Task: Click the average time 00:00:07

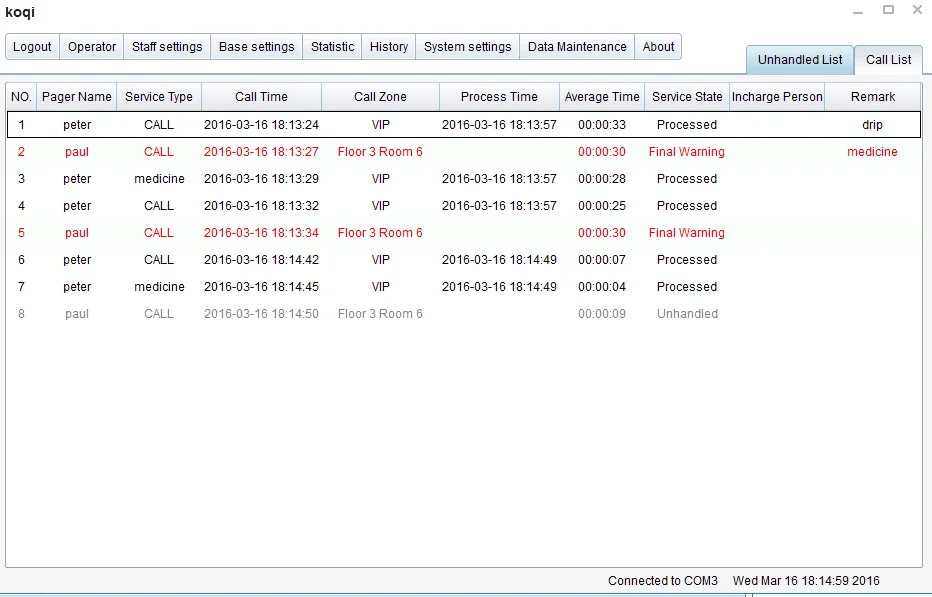Action: [602, 260]
